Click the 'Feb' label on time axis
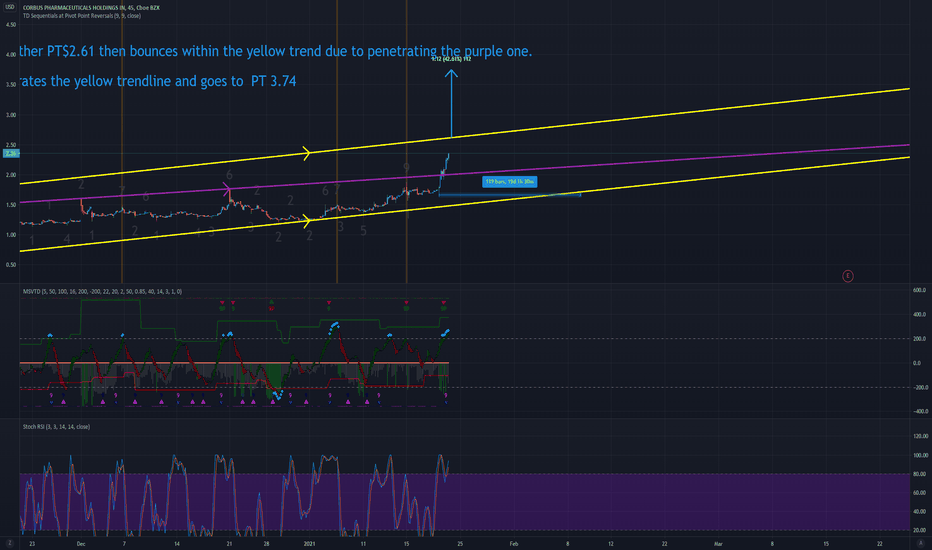The width and height of the screenshot is (932, 550). [514, 544]
